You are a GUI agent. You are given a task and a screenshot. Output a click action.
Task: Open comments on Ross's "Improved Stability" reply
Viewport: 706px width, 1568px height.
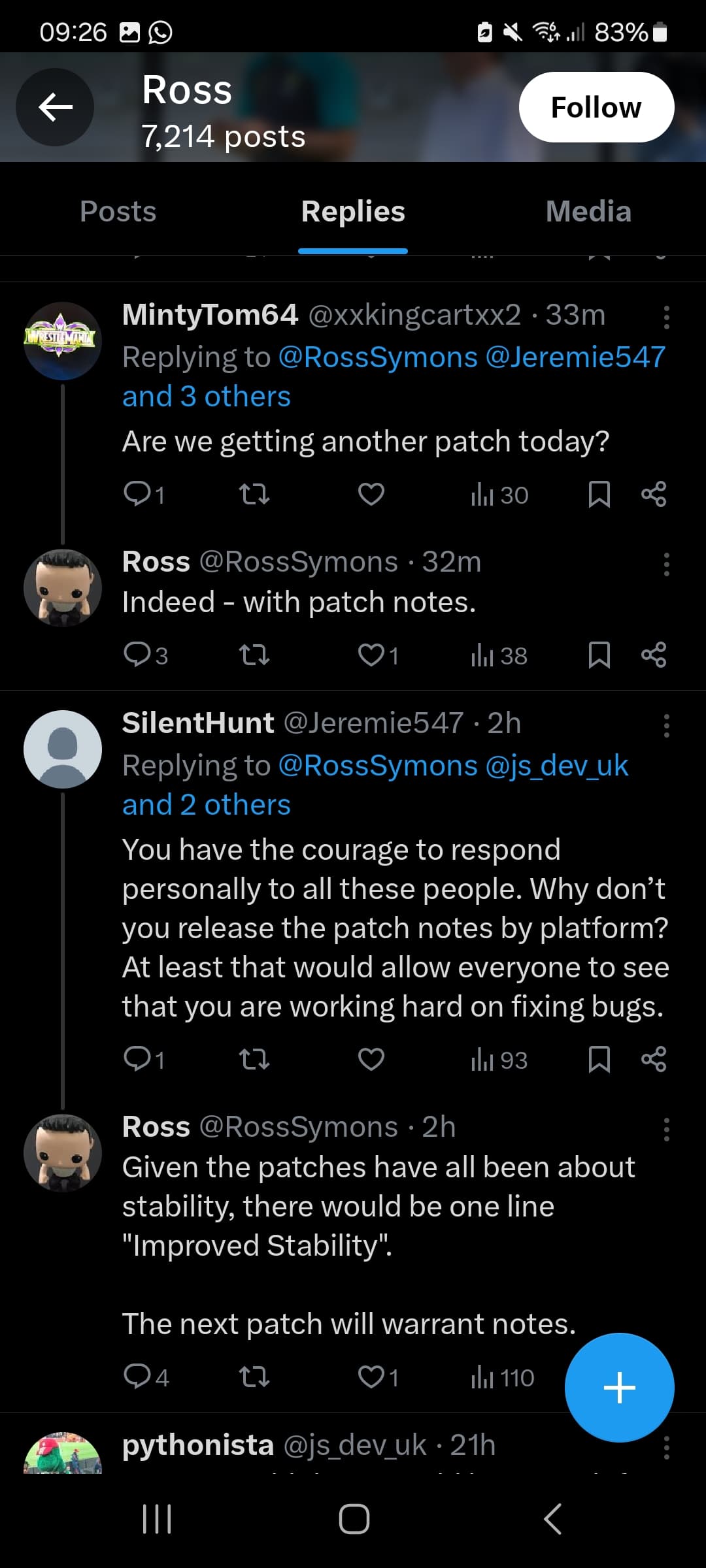[x=146, y=1377]
